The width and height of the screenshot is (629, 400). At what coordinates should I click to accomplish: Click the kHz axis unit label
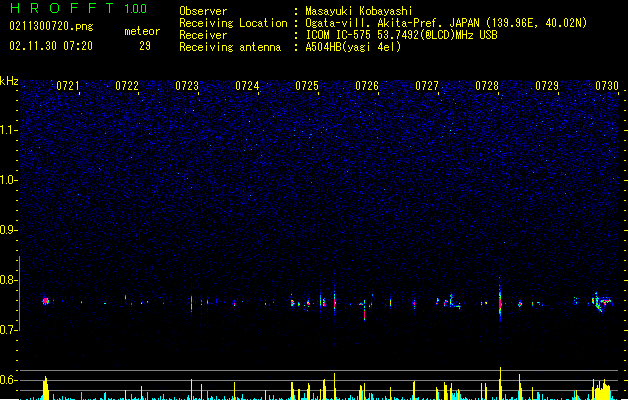point(9,81)
